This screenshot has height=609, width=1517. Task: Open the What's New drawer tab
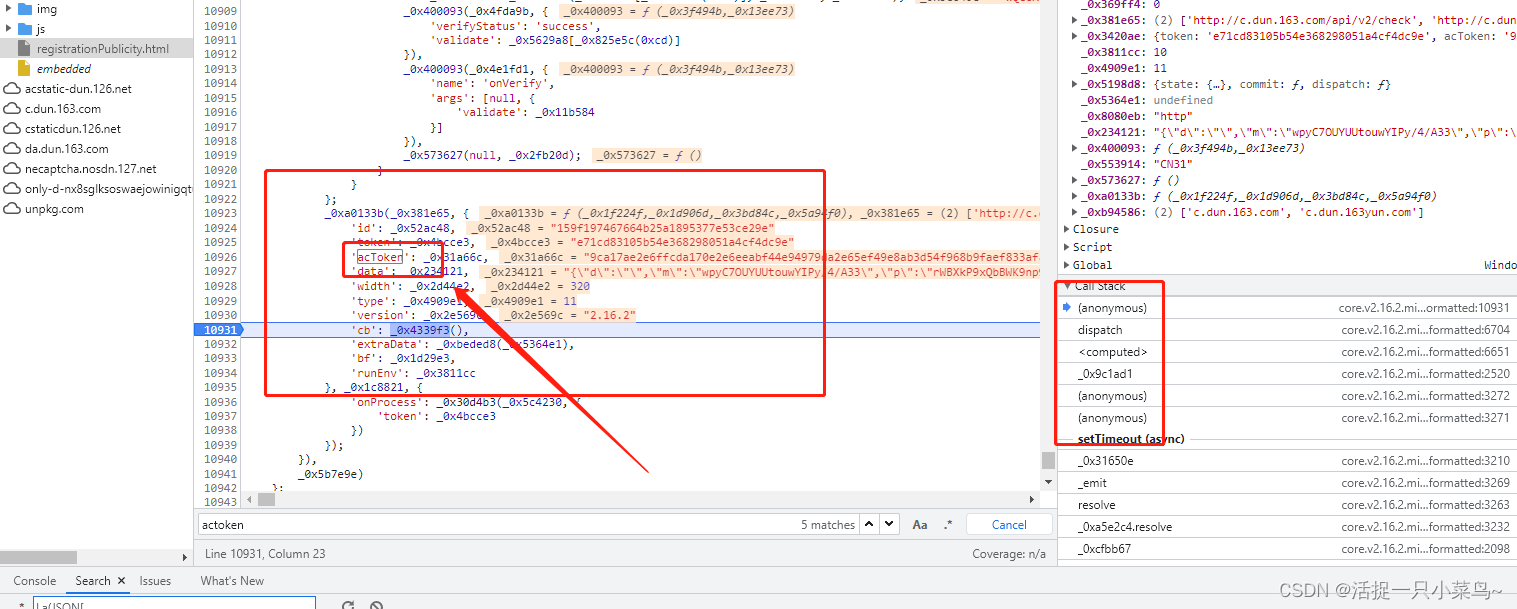coord(232,581)
